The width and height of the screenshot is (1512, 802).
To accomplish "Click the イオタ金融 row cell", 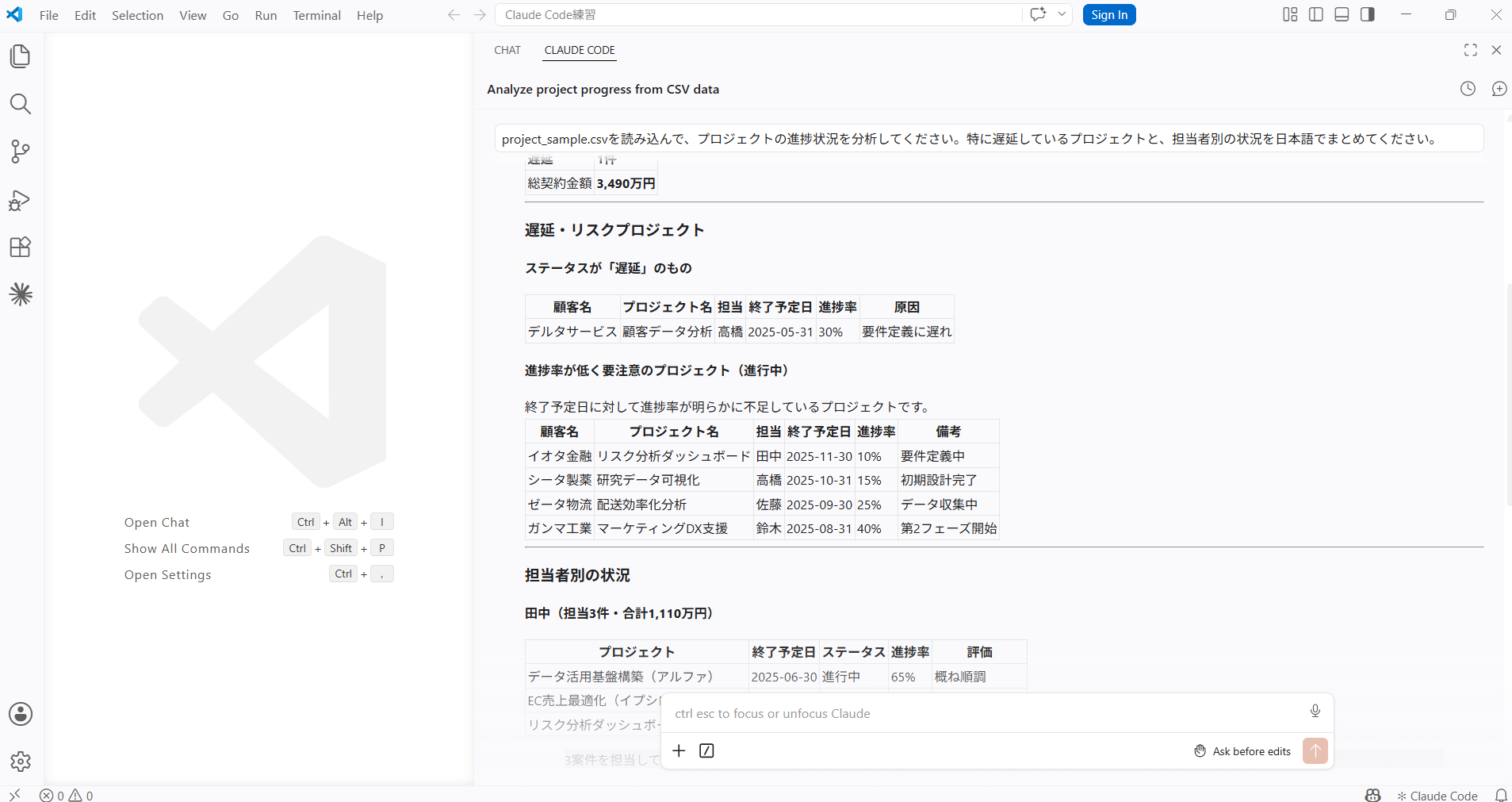I will (x=559, y=456).
